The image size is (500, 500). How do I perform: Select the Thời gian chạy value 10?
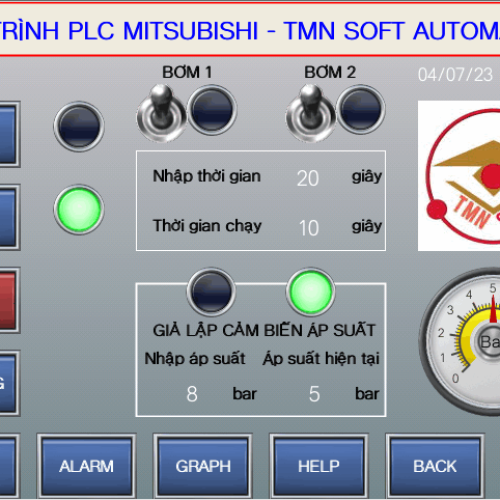point(309,228)
